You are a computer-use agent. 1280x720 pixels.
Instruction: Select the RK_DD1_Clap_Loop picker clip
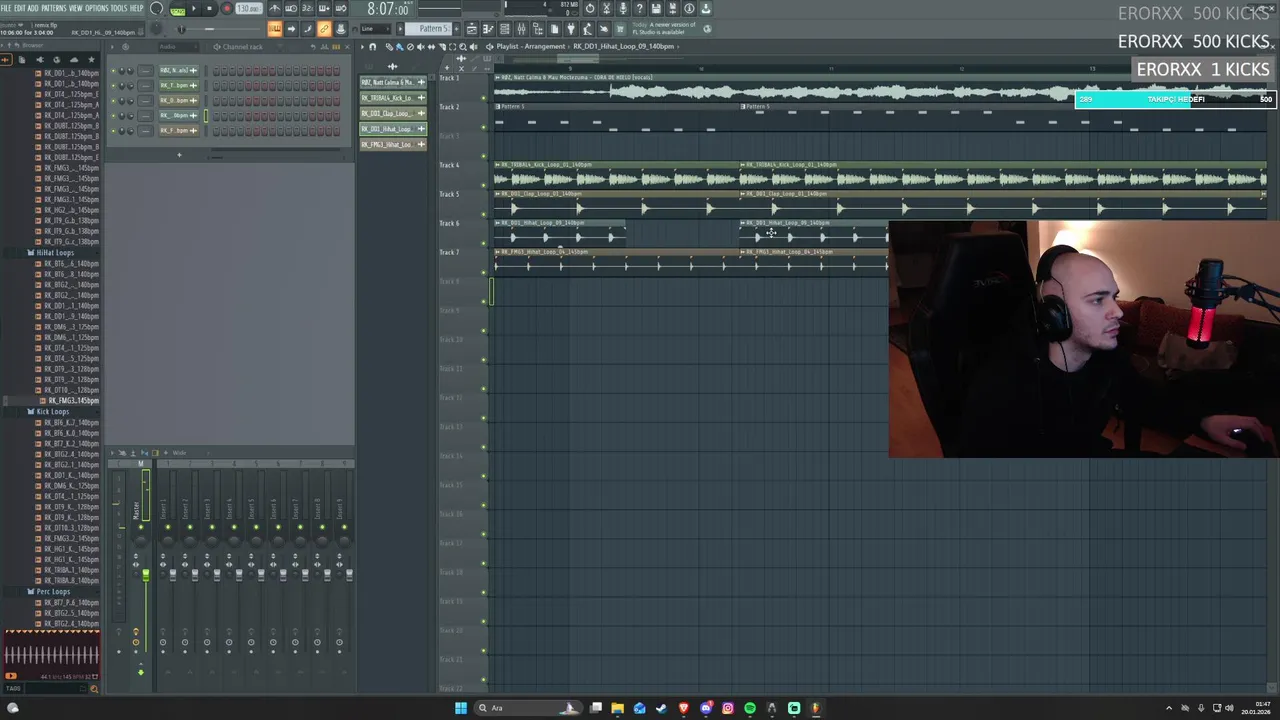393,113
